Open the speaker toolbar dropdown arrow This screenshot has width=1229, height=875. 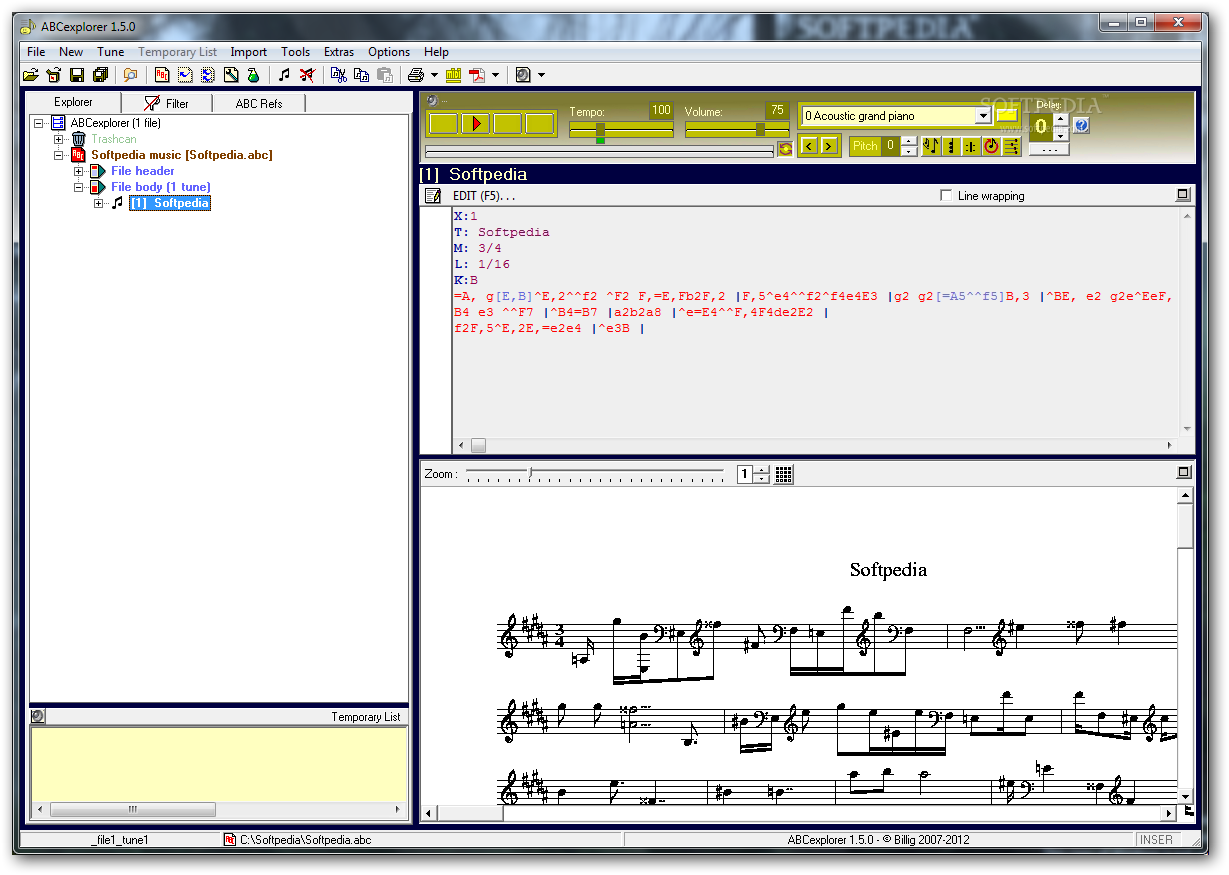point(541,75)
